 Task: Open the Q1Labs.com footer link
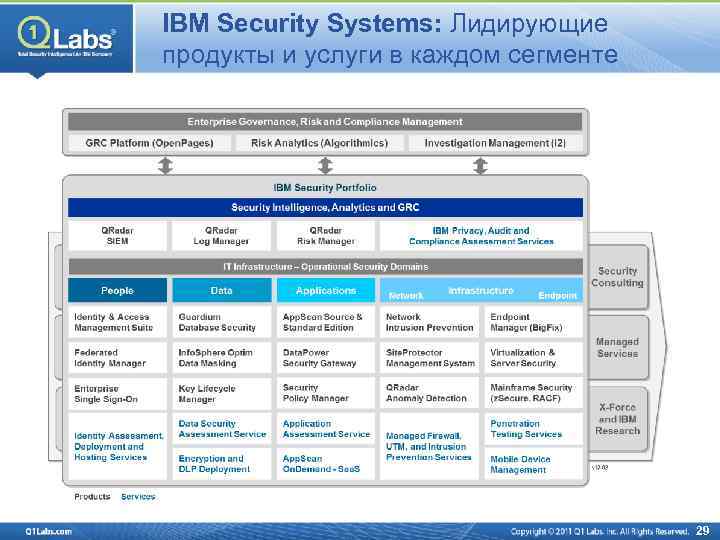[49, 531]
